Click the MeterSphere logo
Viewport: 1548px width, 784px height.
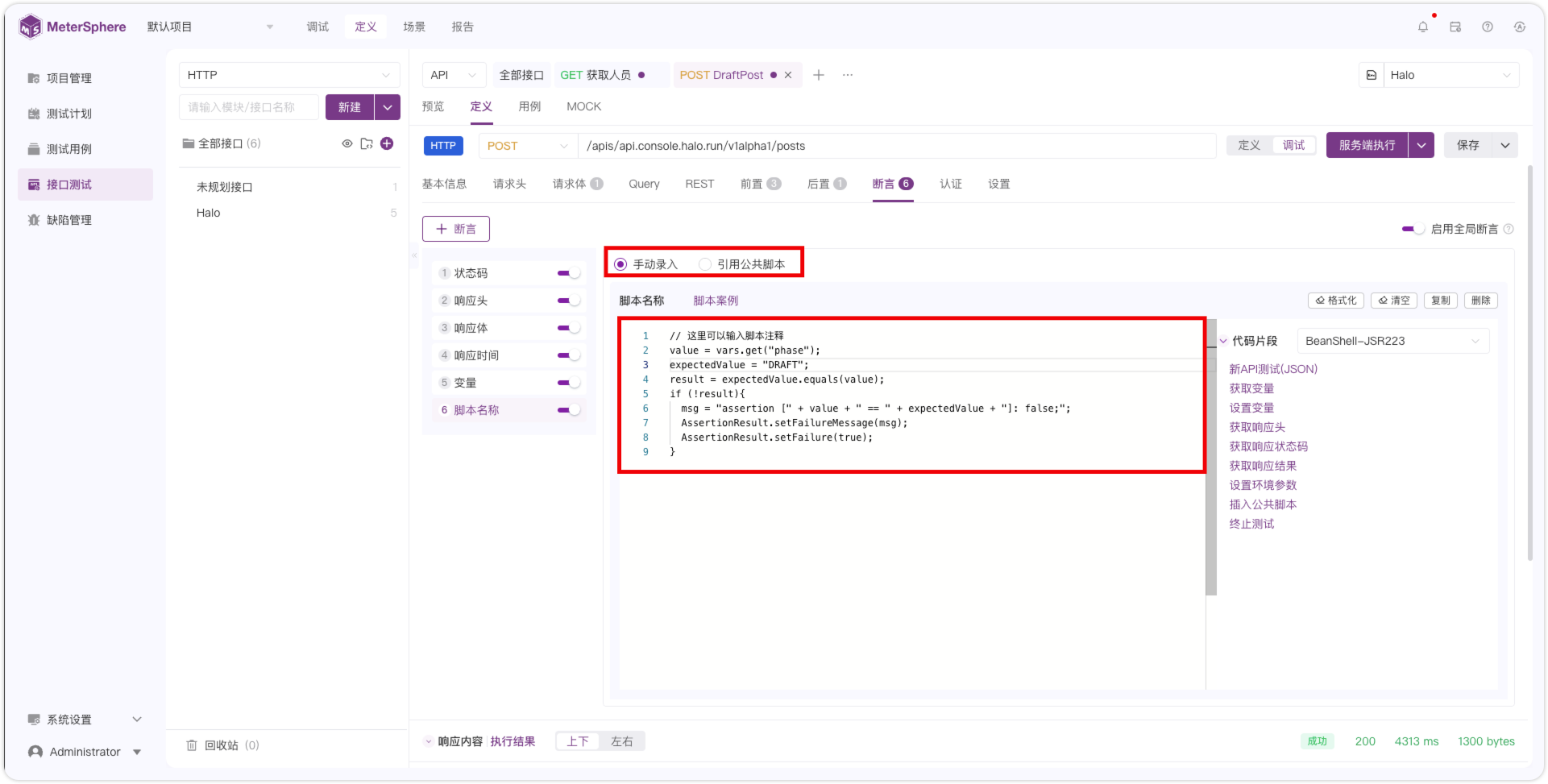point(73,27)
